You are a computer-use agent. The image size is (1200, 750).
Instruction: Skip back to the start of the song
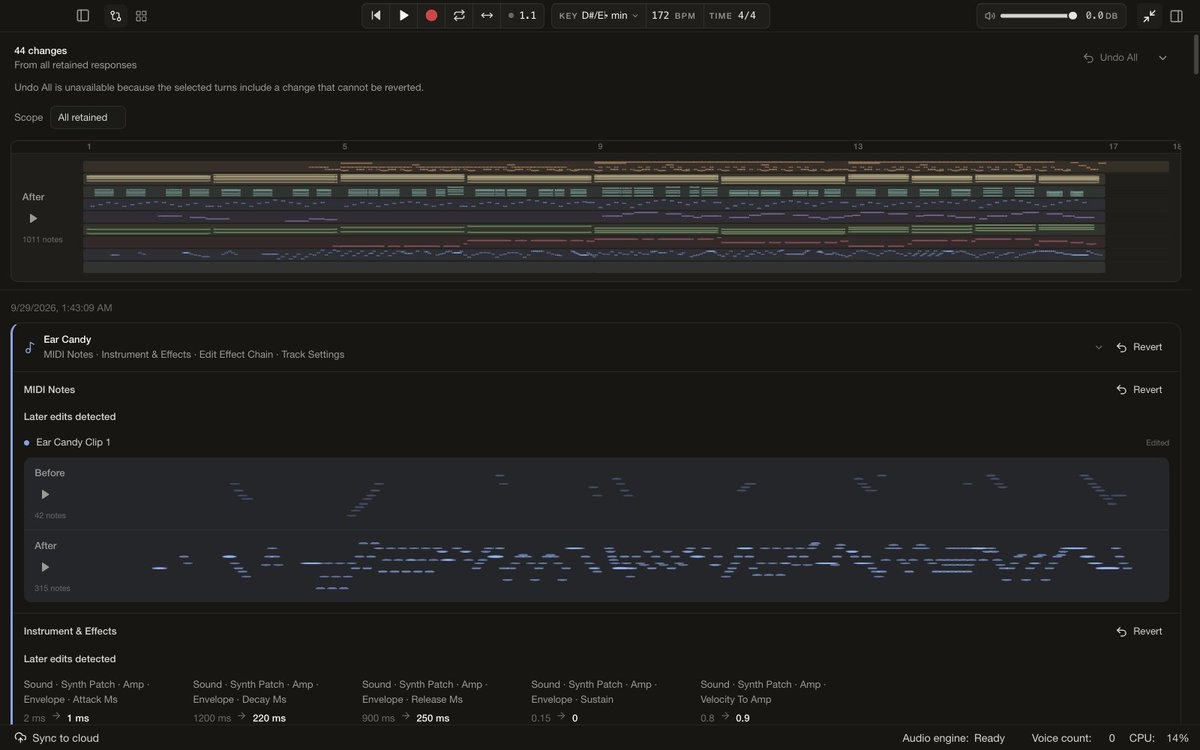tap(376, 15)
